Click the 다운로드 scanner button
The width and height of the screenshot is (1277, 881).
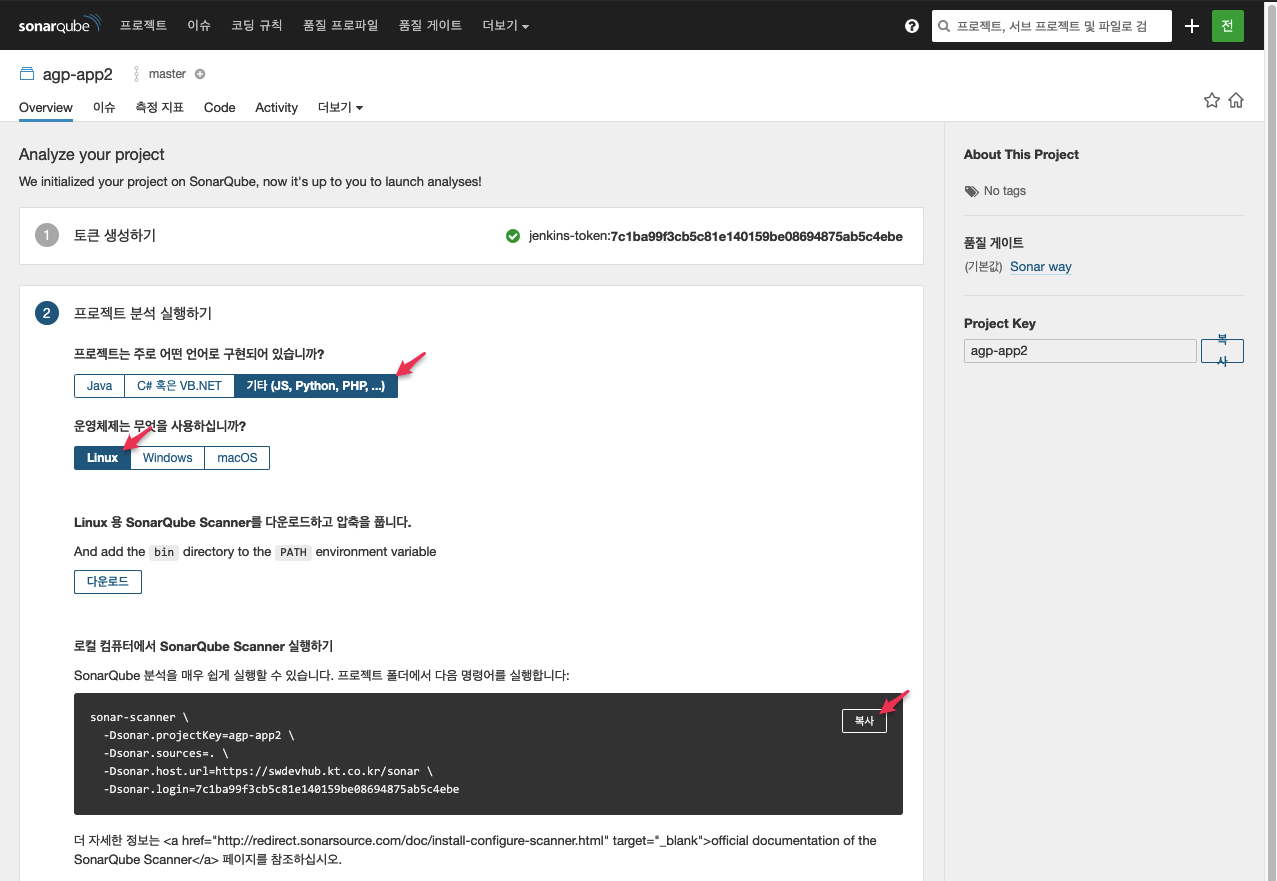click(108, 581)
